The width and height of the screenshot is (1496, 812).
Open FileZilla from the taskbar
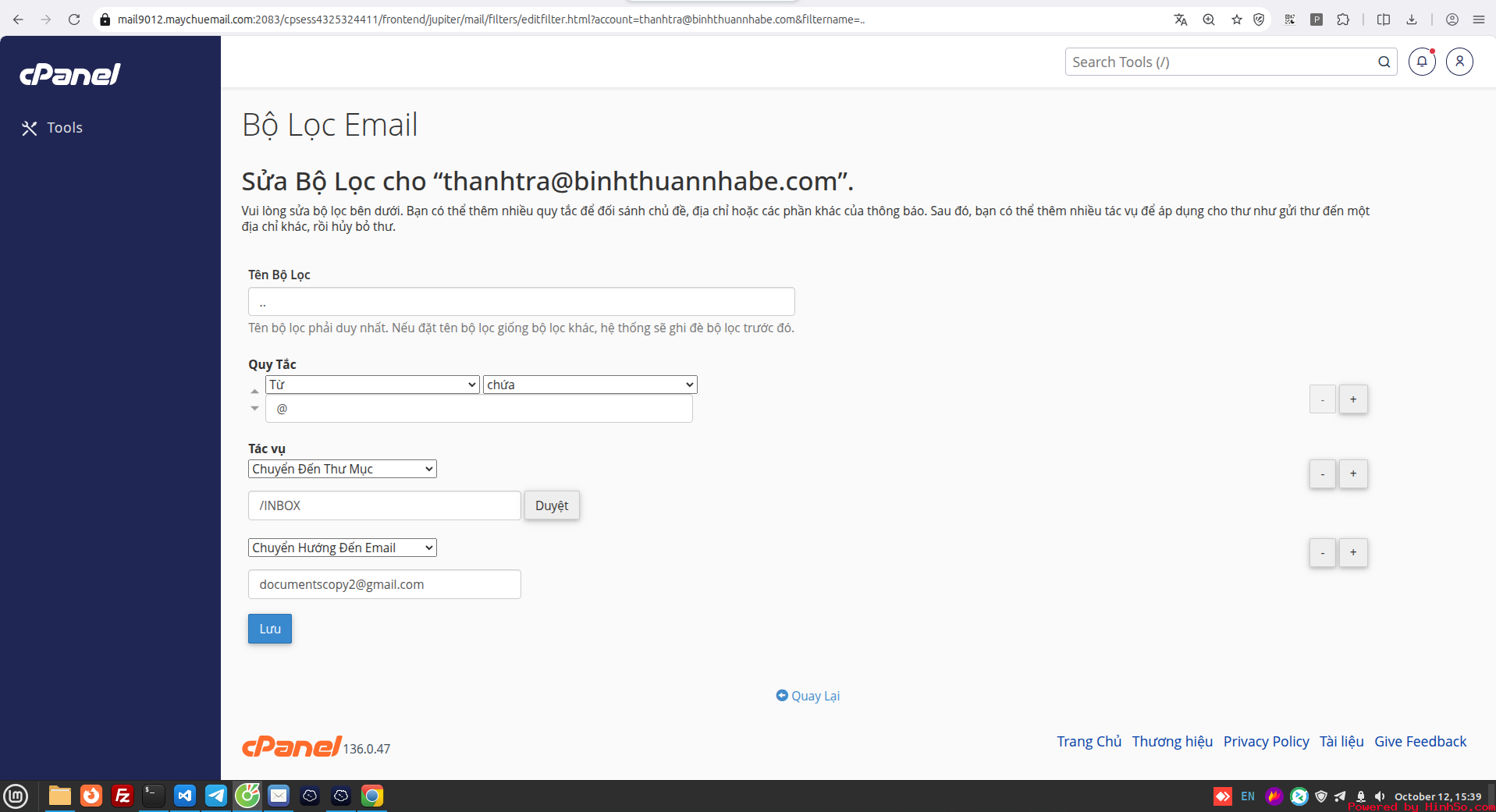coord(123,796)
